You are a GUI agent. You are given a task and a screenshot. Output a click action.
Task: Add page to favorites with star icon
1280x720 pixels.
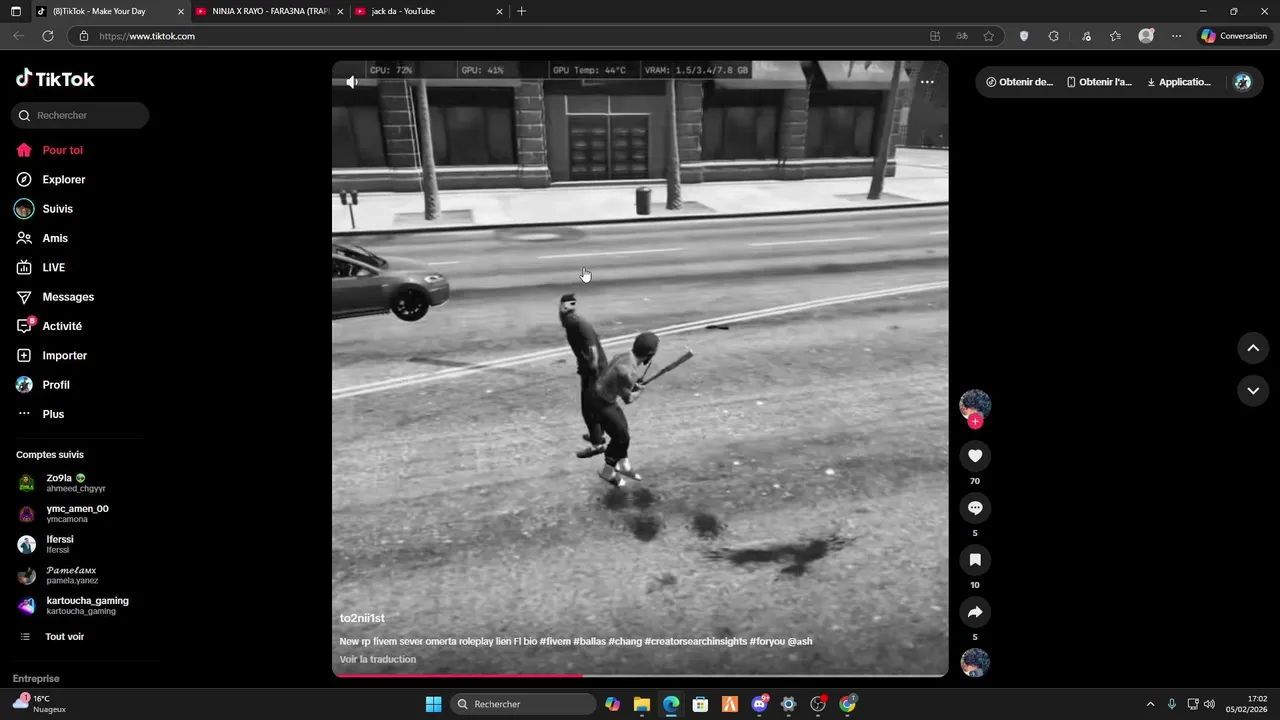click(x=989, y=36)
